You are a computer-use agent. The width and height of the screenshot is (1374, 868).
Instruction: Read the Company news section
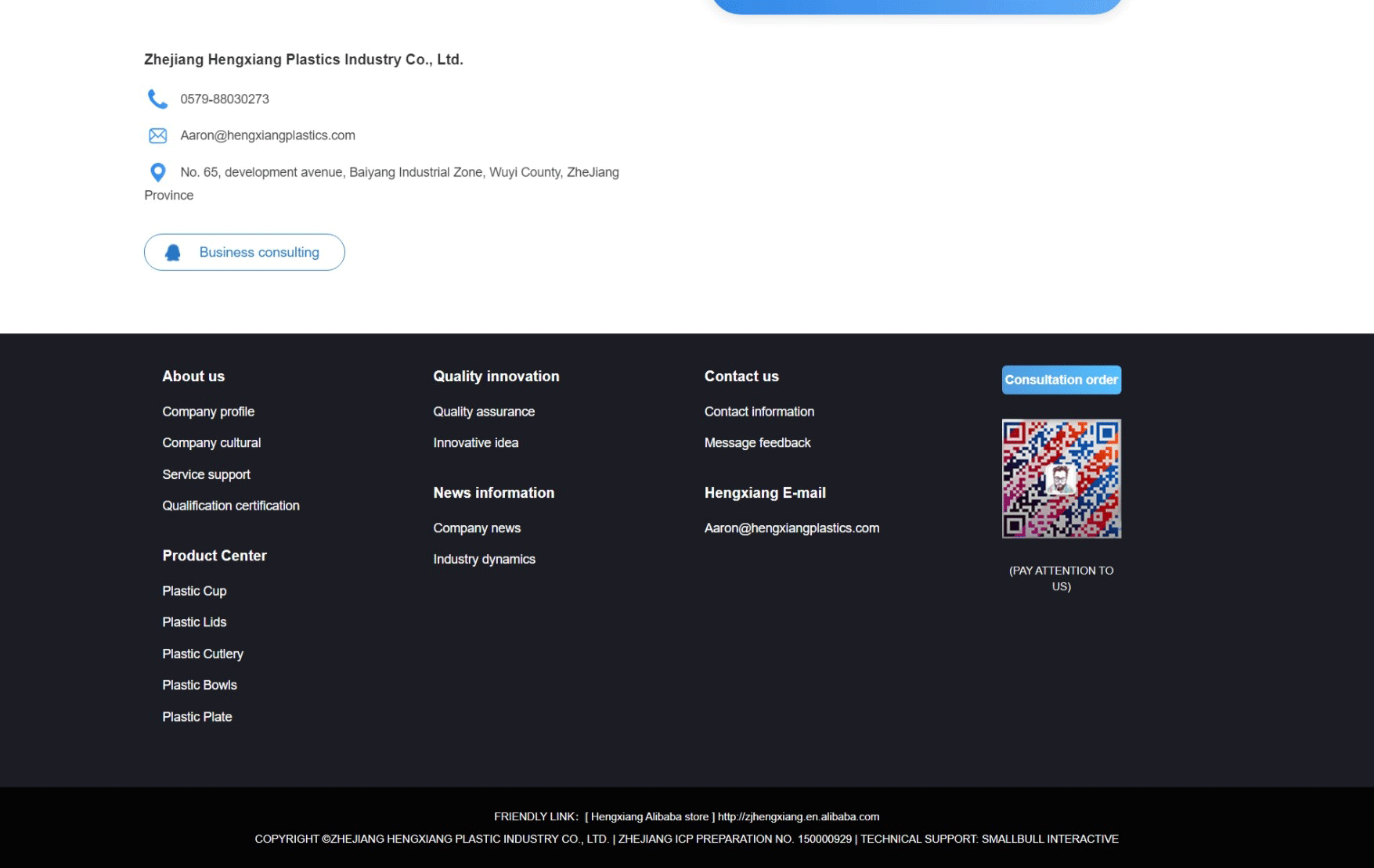pyautogui.click(x=477, y=528)
